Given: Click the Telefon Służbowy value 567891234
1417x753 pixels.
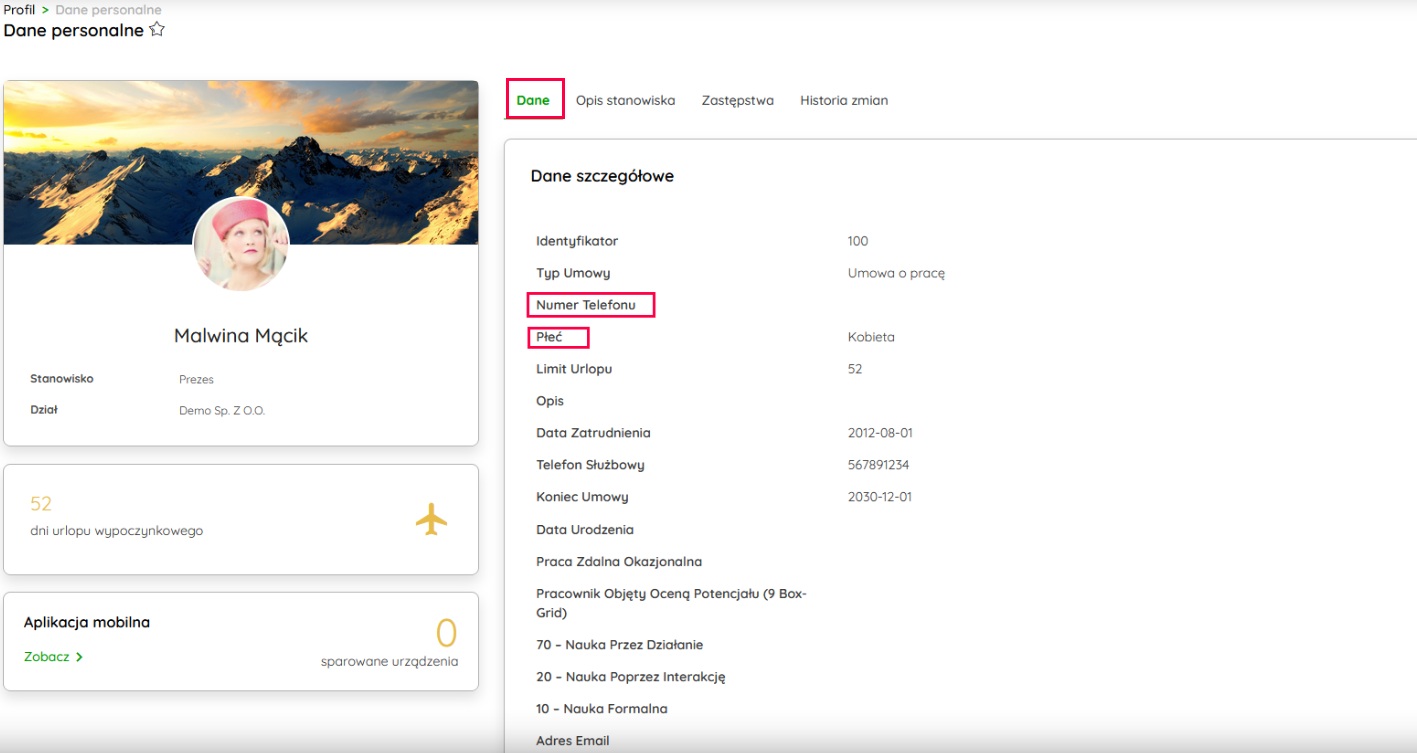Looking at the screenshot, I should (x=878, y=465).
